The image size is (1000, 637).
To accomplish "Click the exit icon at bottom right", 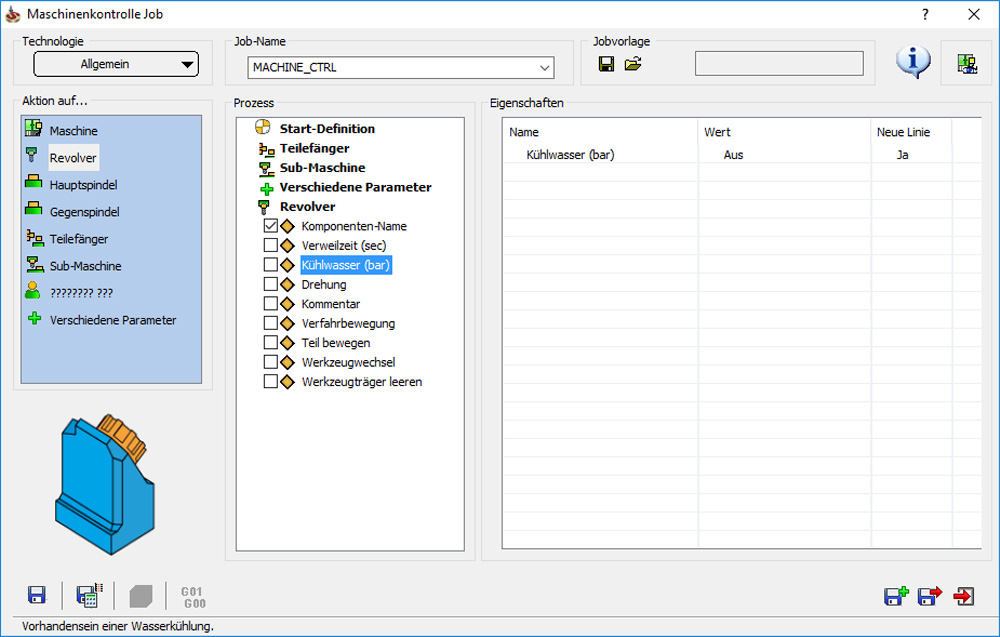I will click(964, 596).
